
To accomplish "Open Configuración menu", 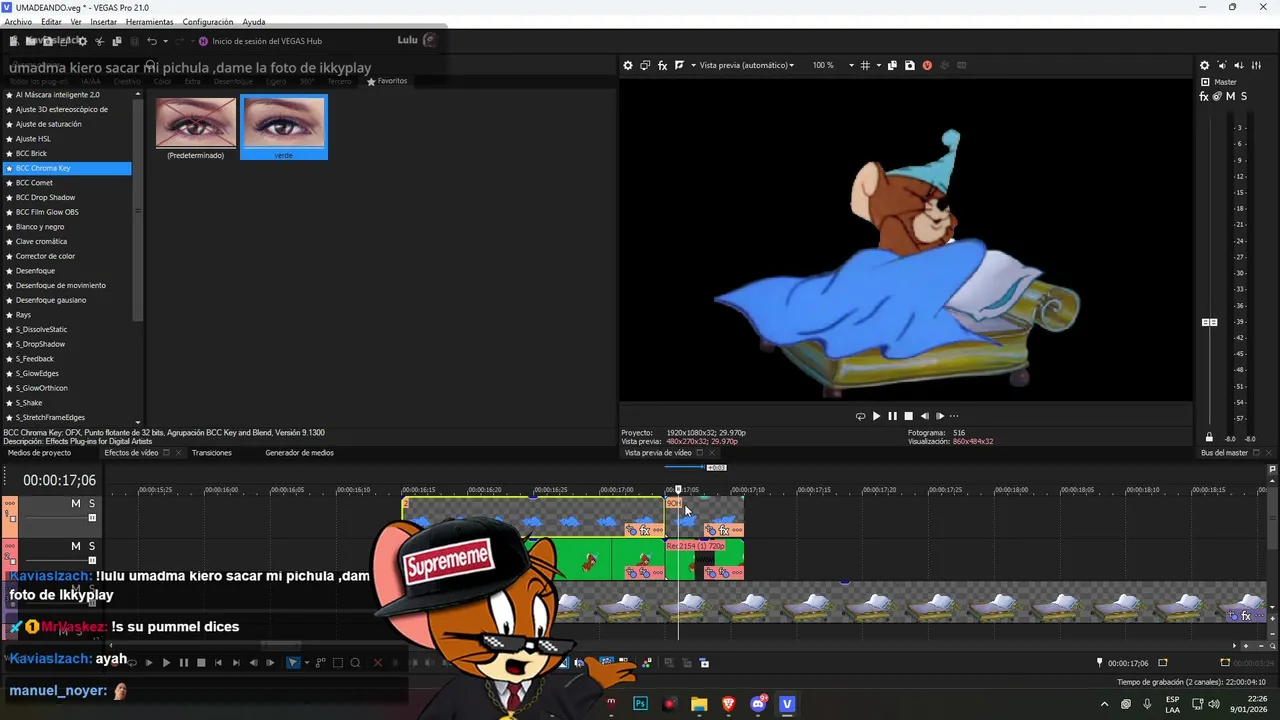I will 208,22.
